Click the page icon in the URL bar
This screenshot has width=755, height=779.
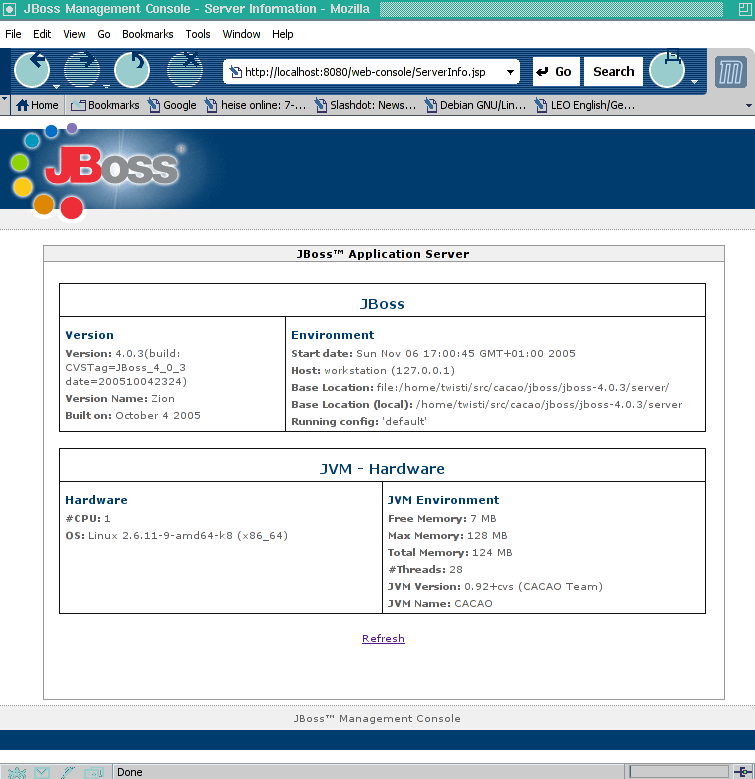(235, 72)
